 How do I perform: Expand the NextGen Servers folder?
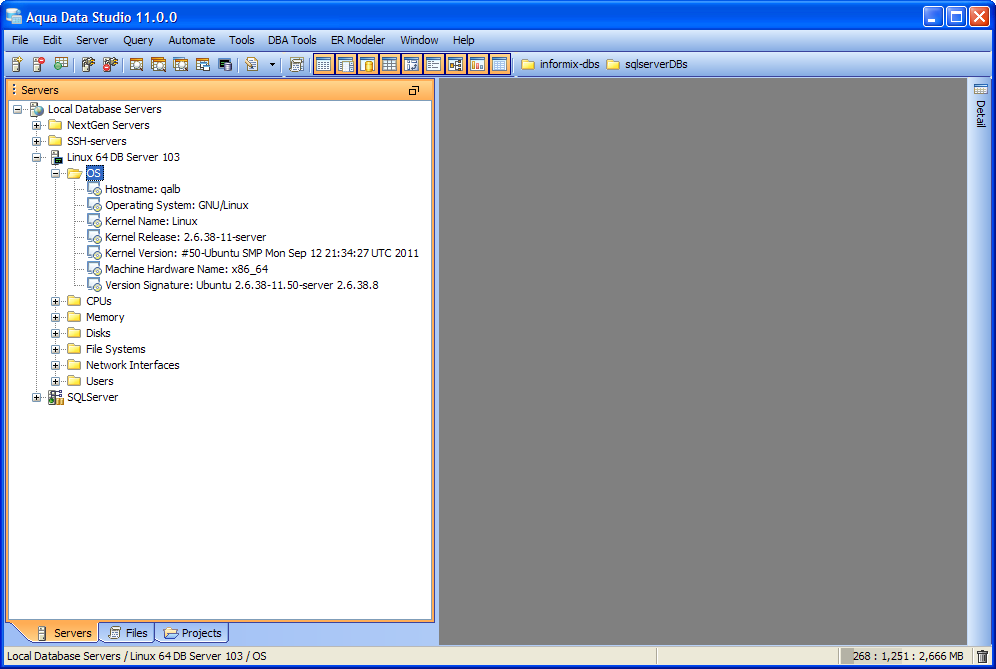point(37,125)
